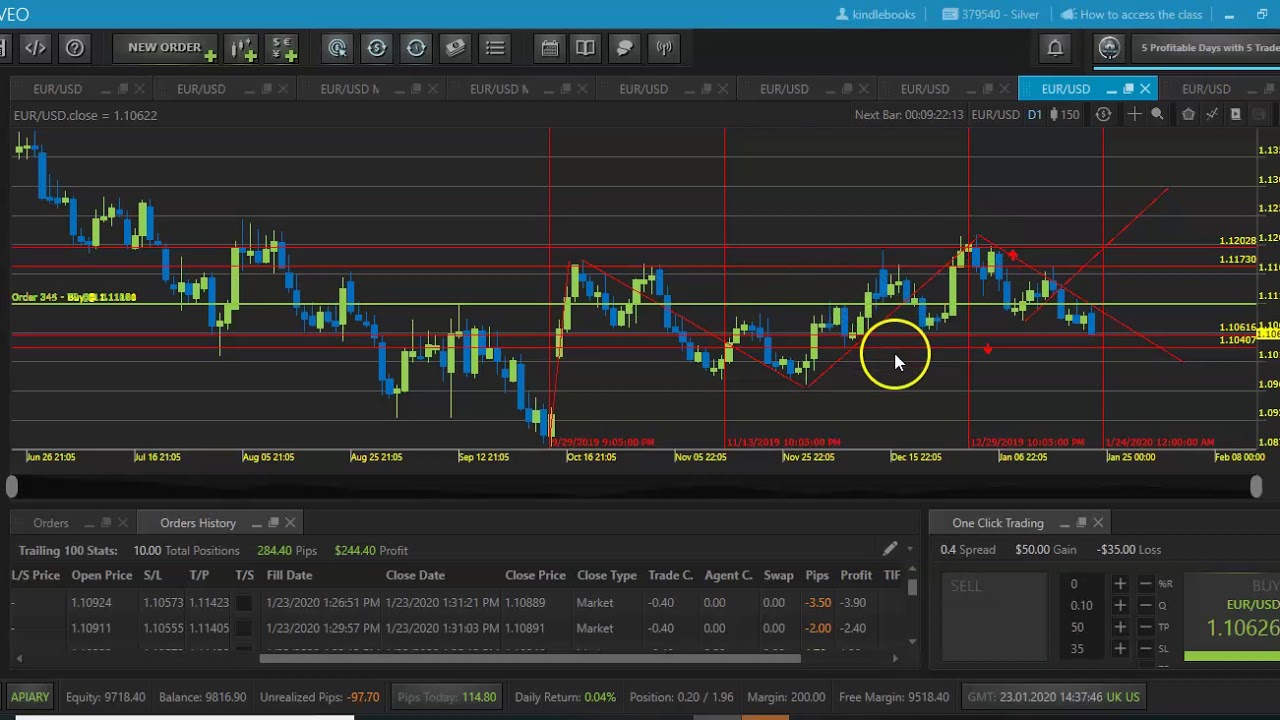Sort by the Pips column header

817,575
